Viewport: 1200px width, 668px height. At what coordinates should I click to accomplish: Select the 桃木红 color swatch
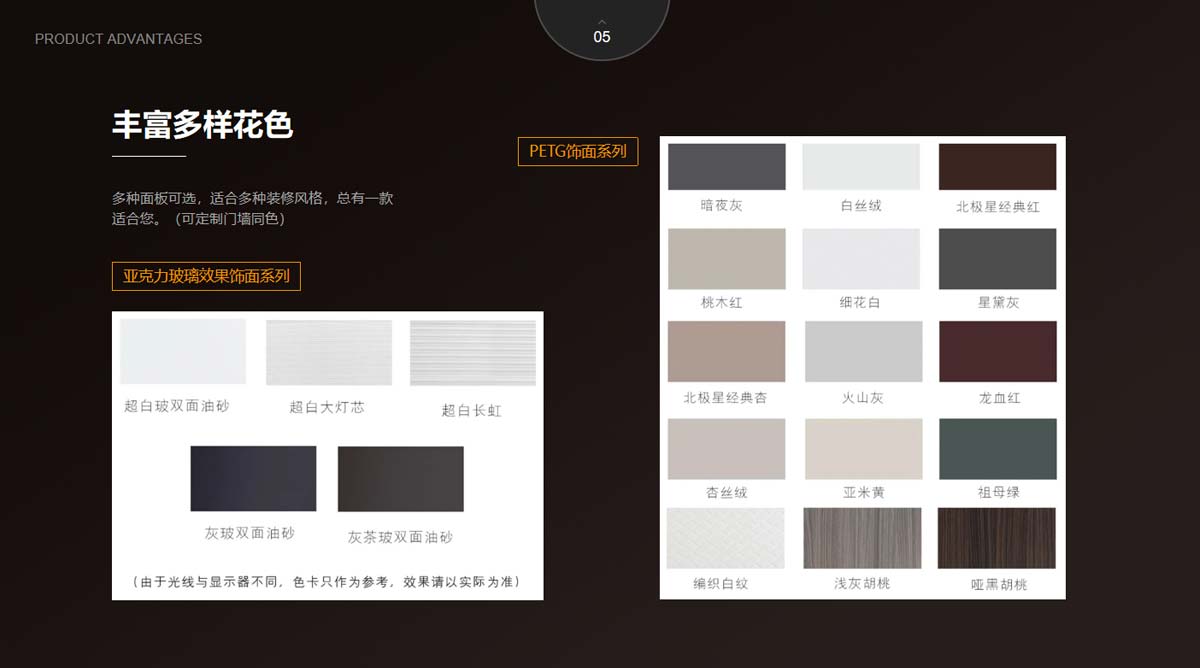(727, 259)
